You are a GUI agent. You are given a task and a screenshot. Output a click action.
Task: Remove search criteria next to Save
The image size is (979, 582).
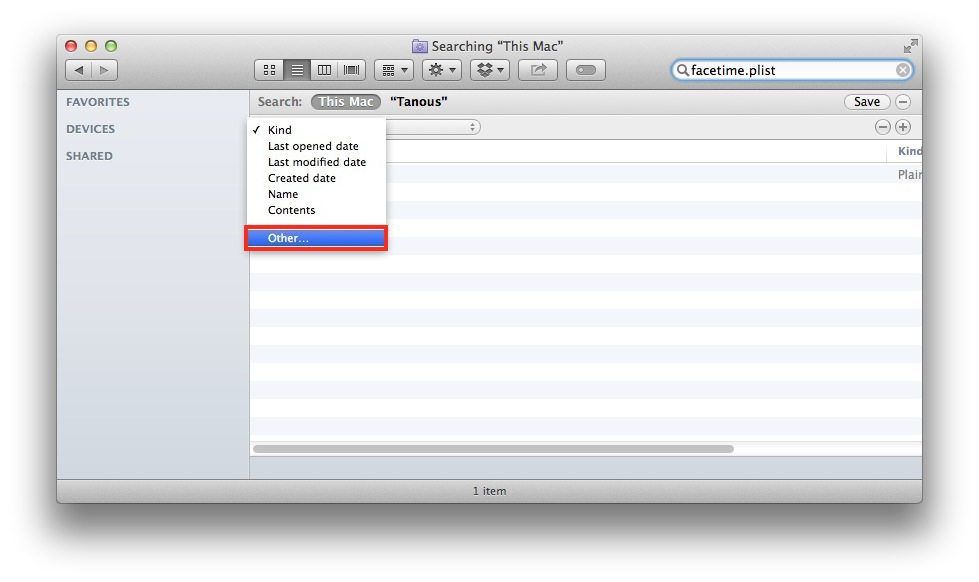point(903,102)
